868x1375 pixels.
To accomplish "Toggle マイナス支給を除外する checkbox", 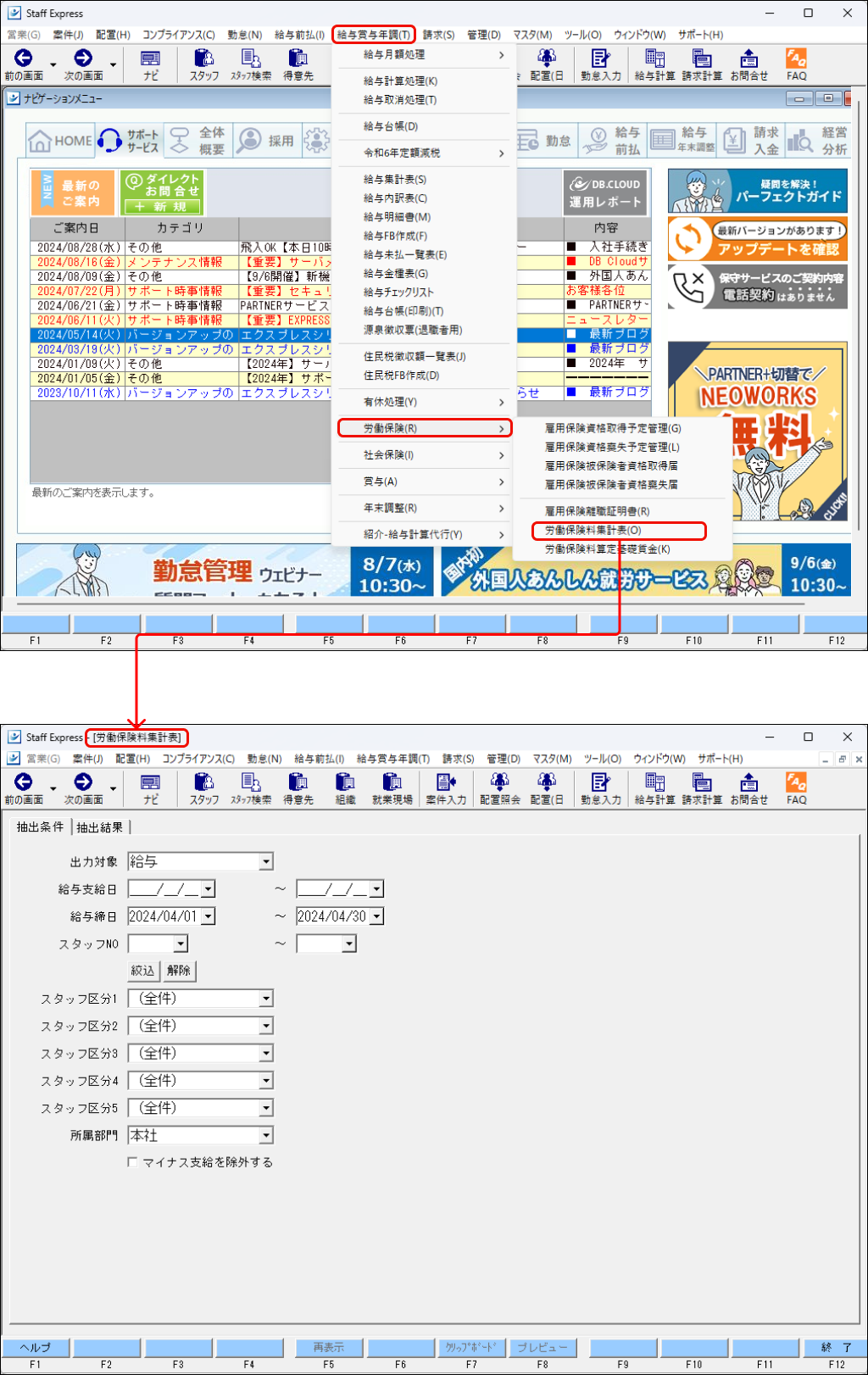I will pyautogui.click(x=132, y=1162).
